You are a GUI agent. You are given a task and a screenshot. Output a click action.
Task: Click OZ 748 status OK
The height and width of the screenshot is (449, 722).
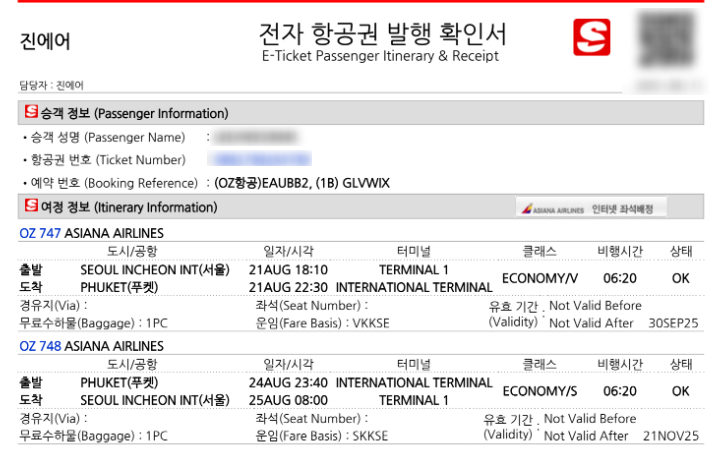click(x=681, y=391)
